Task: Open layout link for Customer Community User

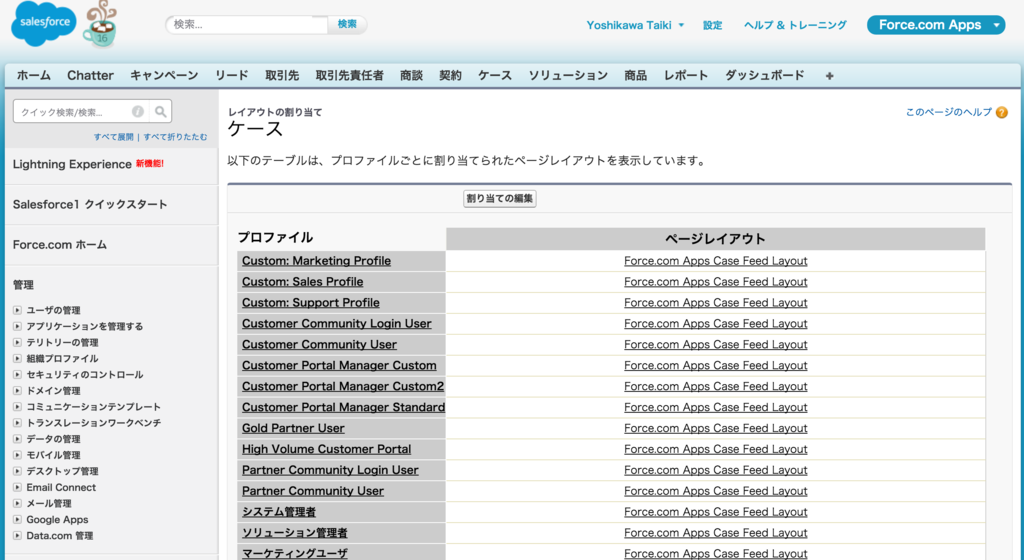Action: coord(716,345)
